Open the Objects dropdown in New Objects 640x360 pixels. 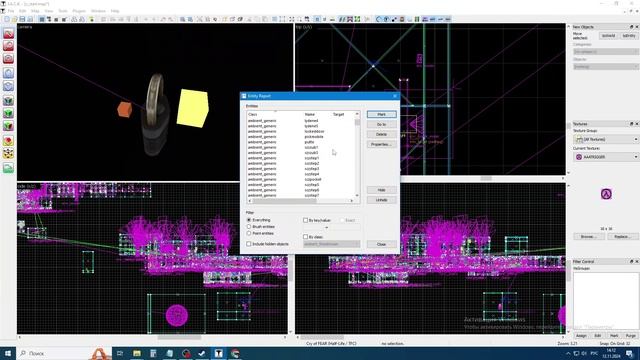(x=606, y=67)
